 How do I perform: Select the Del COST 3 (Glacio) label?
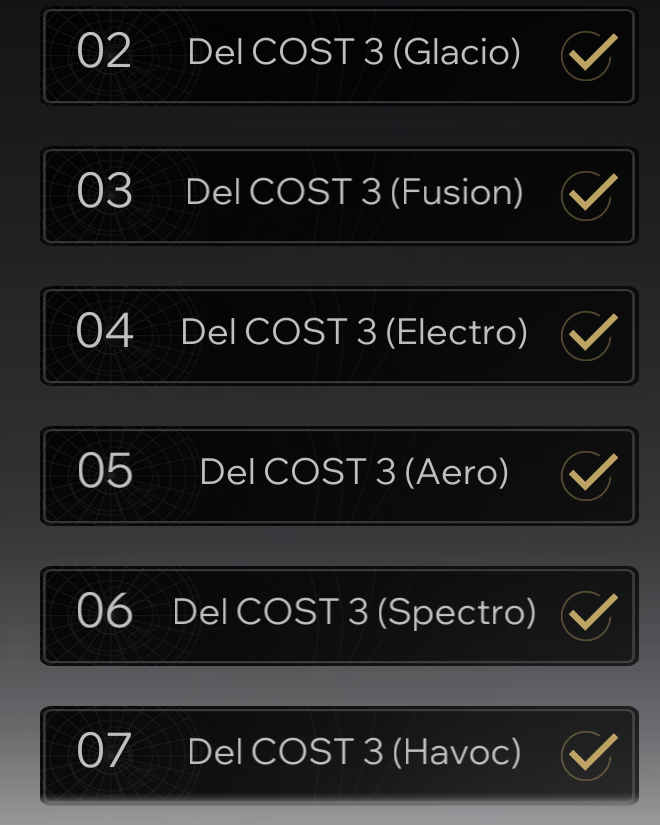354,53
